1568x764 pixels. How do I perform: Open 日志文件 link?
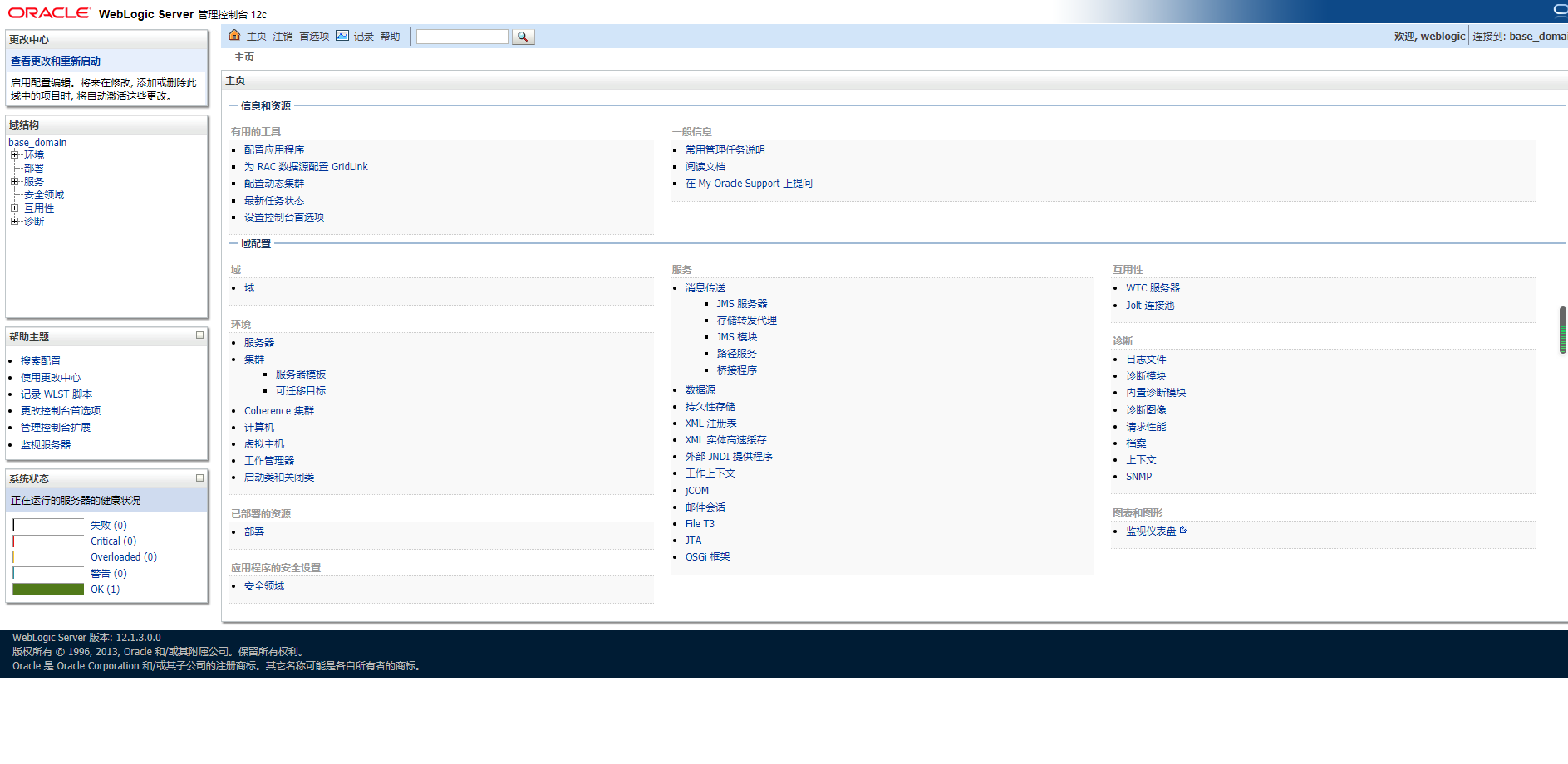pyautogui.click(x=1146, y=360)
